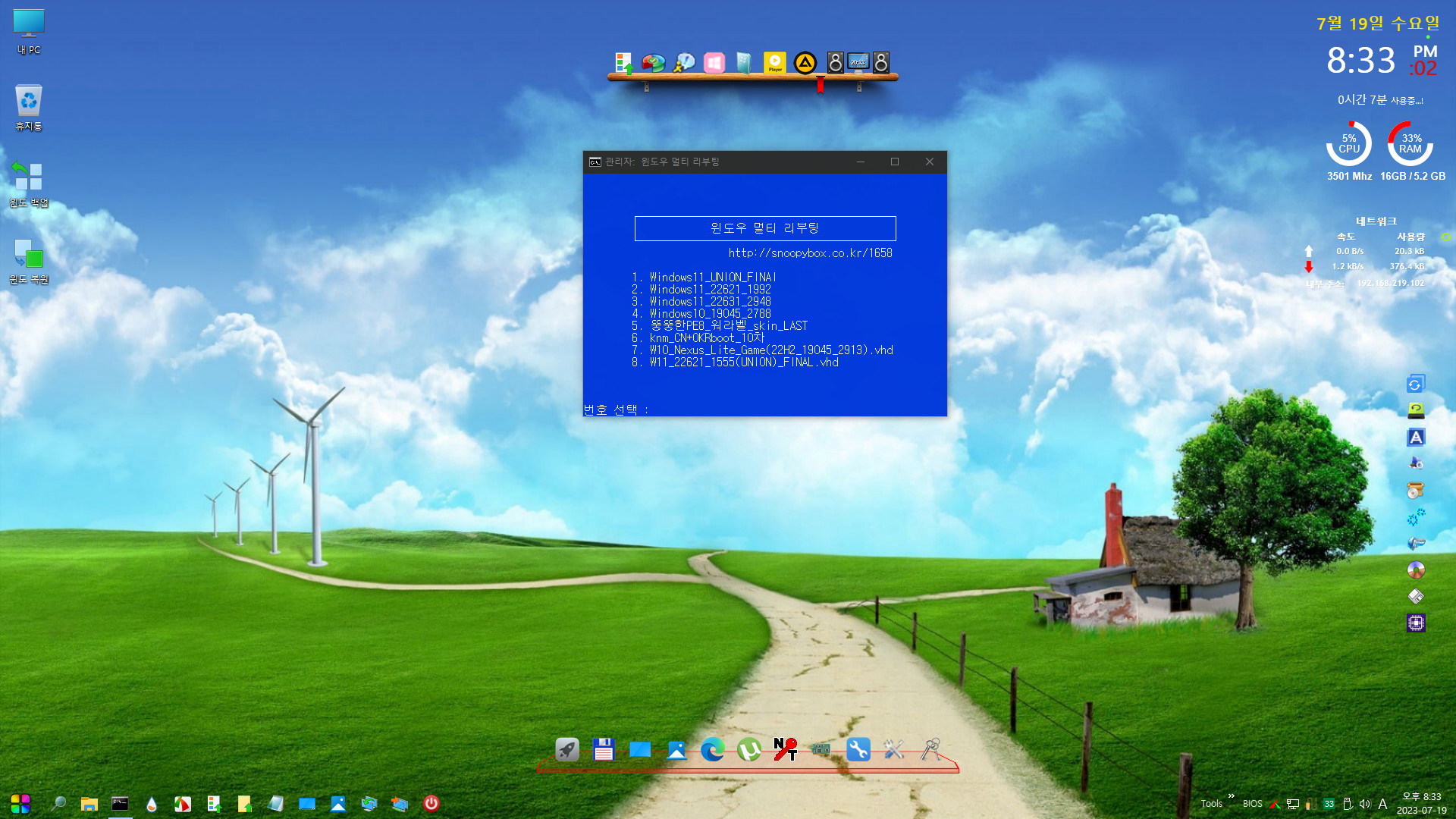Viewport: 1456px width, 819px height.
Task: Click the http://snoopybox.co.kr/1658 text
Action: (x=810, y=253)
